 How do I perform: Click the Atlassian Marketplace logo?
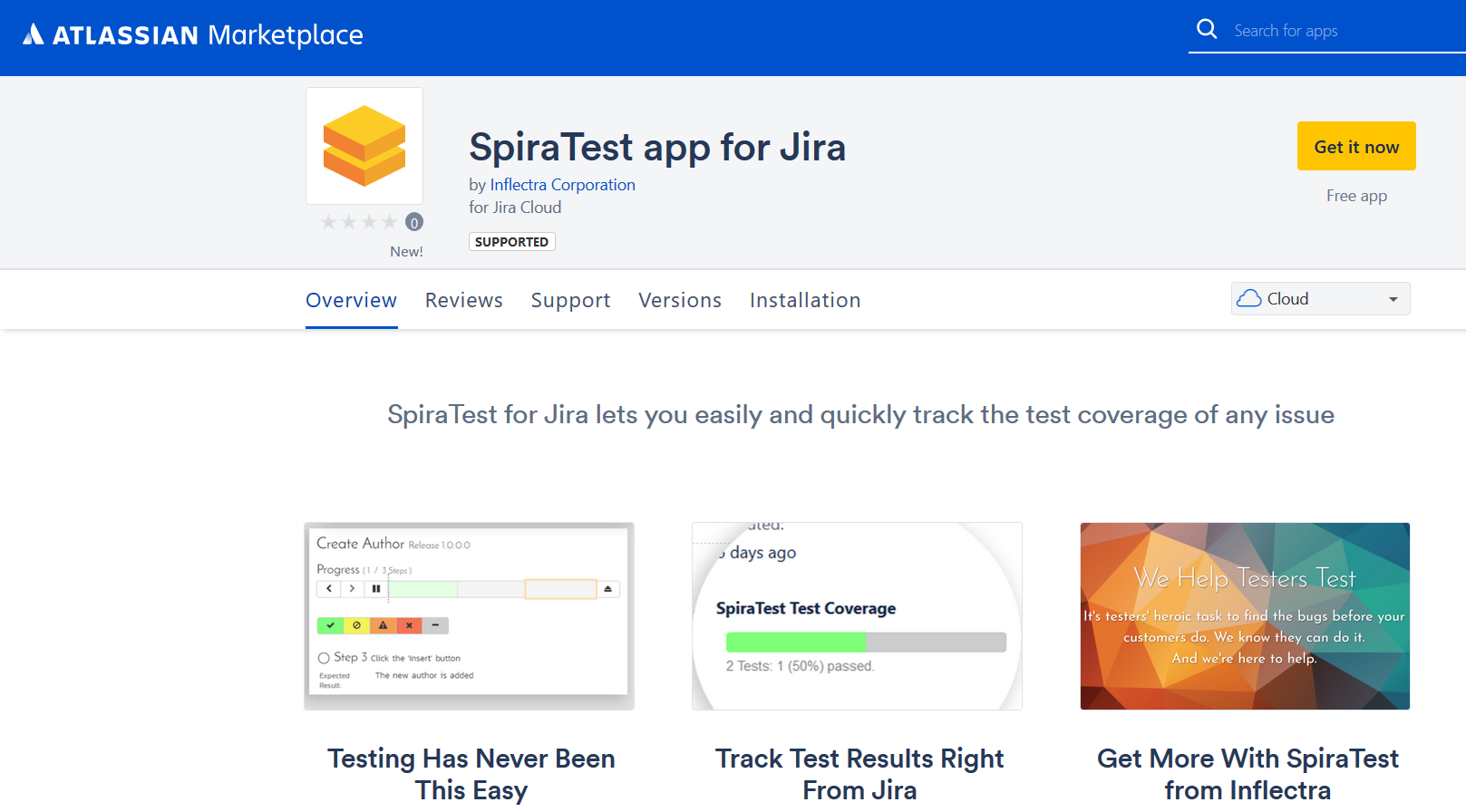[x=192, y=35]
